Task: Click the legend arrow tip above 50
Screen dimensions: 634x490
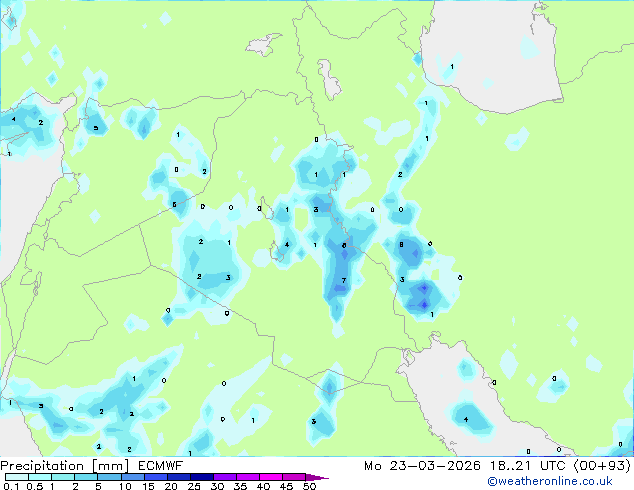Action: [x=317, y=477]
